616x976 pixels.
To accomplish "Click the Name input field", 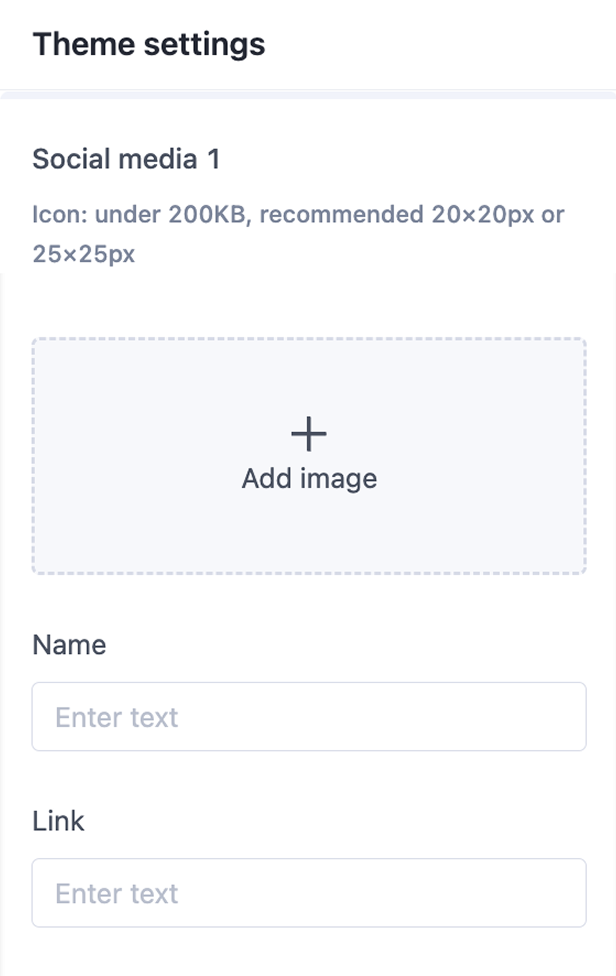I will (x=309, y=717).
